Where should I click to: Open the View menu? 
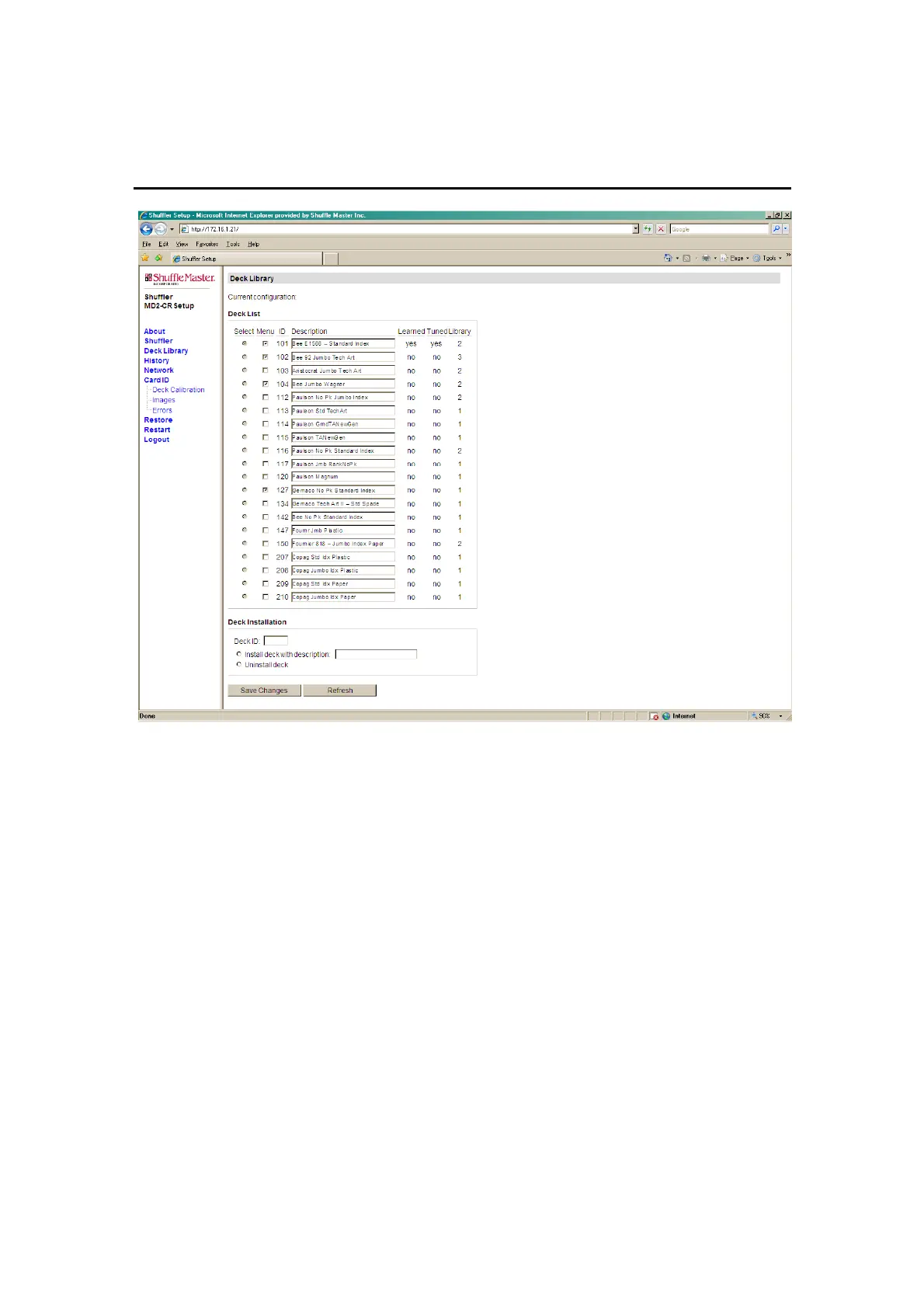182,244
